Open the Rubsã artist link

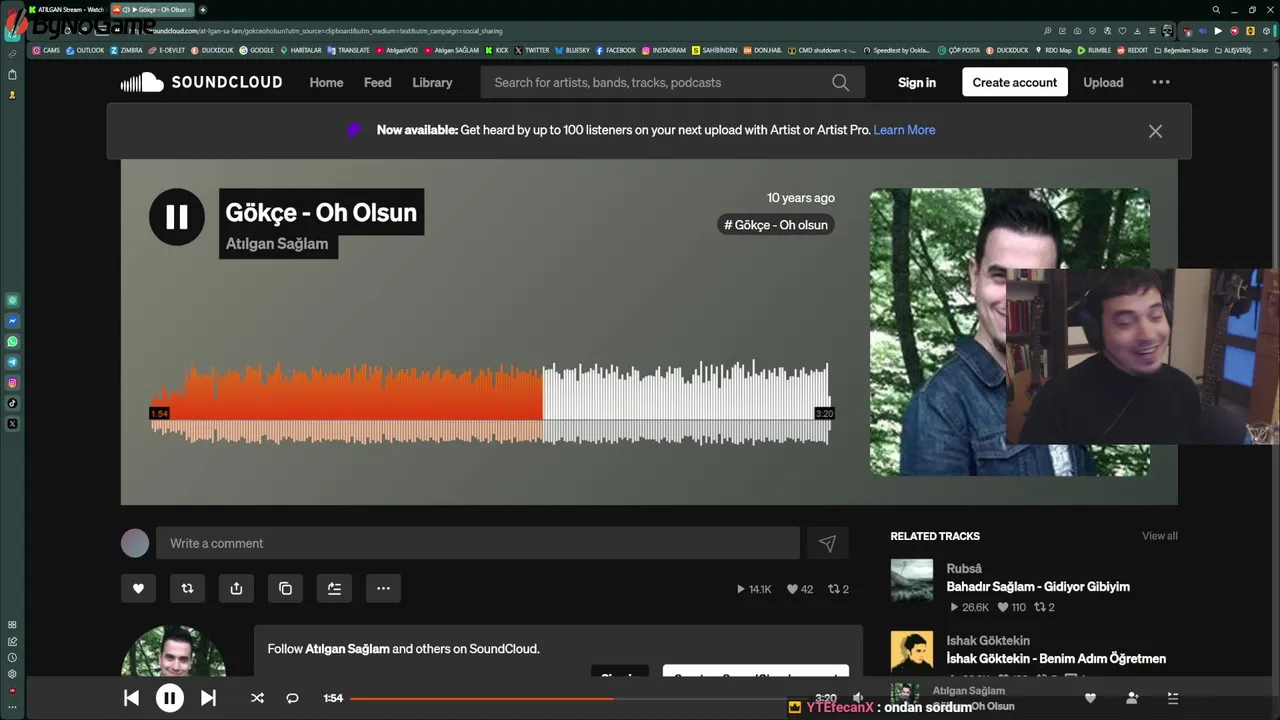pyautogui.click(x=964, y=568)
